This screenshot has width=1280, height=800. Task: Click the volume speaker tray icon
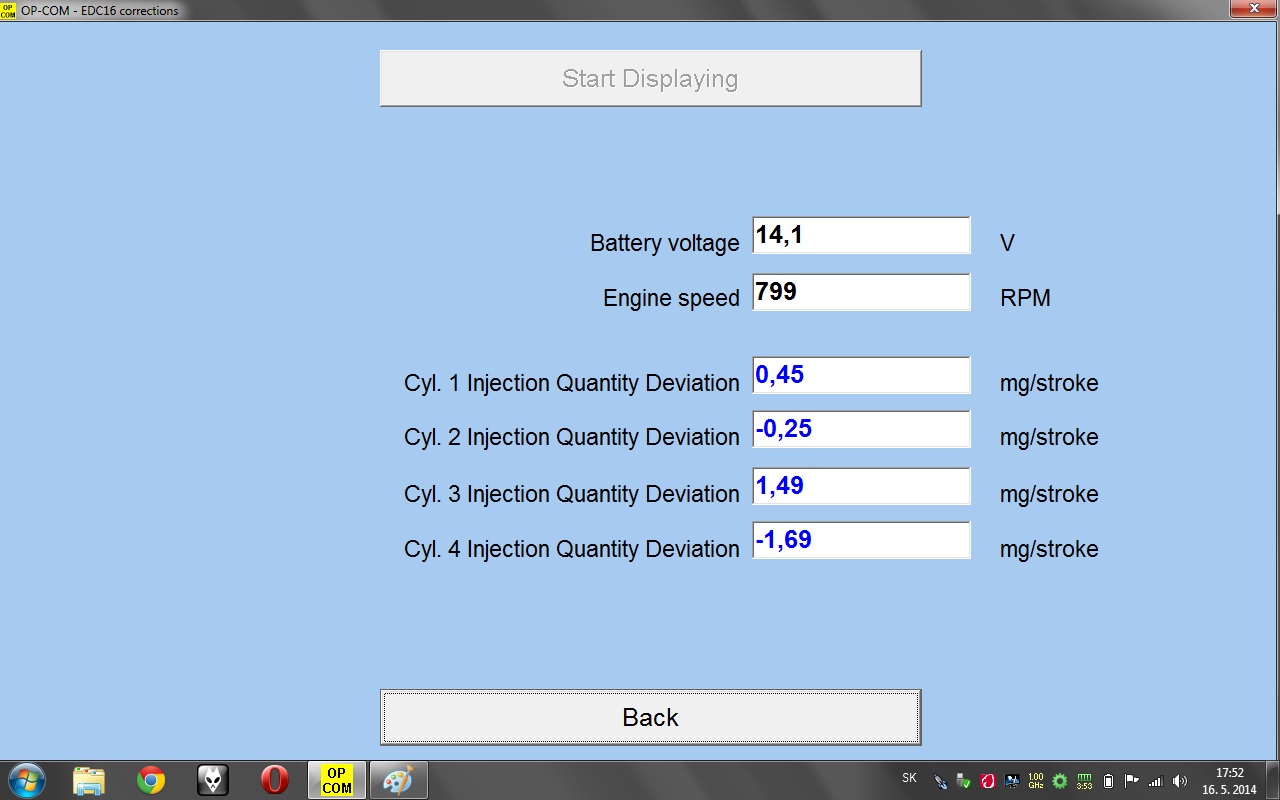(x=1180, y=781)
